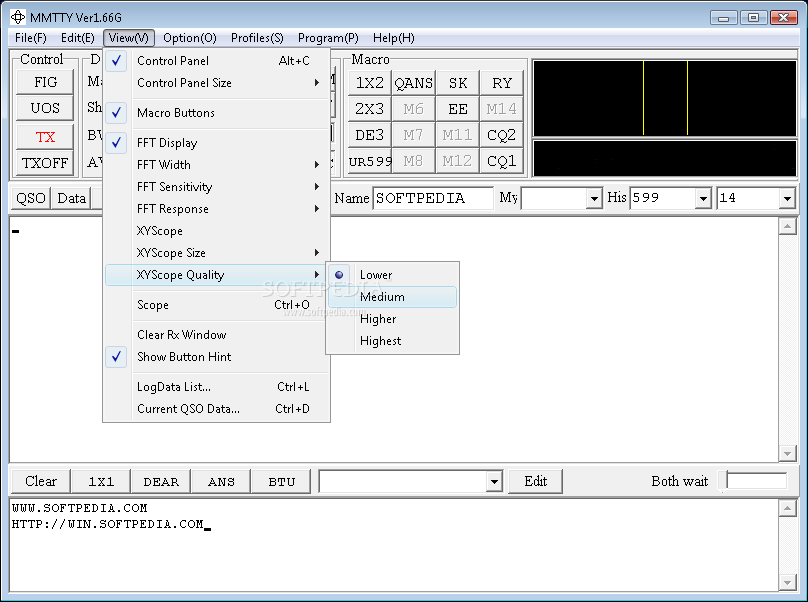Viewport: 808px width, 602px height.
Task: Click the FFT spectrum display
Action: click(665, 98)
